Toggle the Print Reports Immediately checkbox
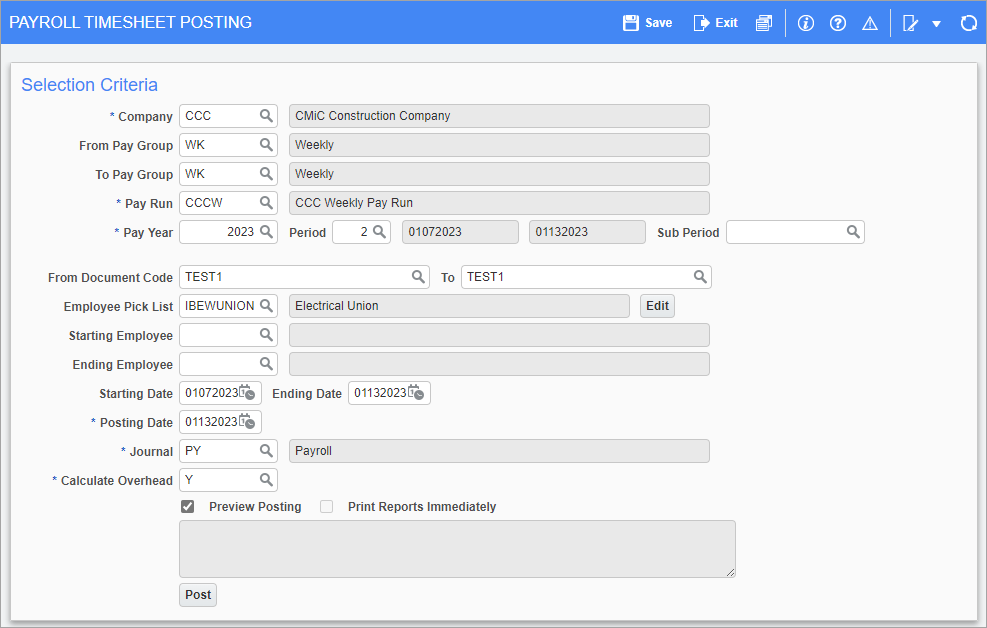987x628 pixels. [x=327, y=507]
